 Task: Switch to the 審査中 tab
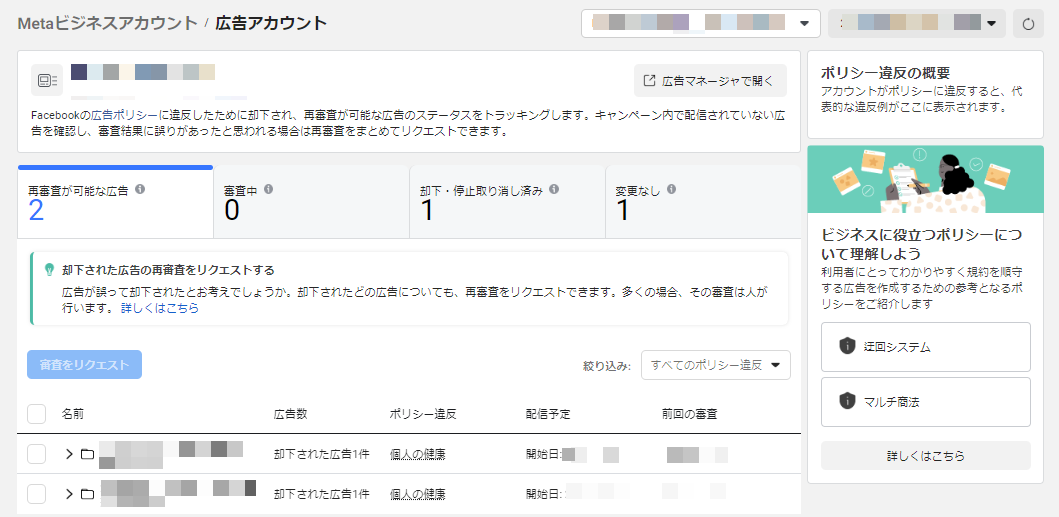(311, 201)
